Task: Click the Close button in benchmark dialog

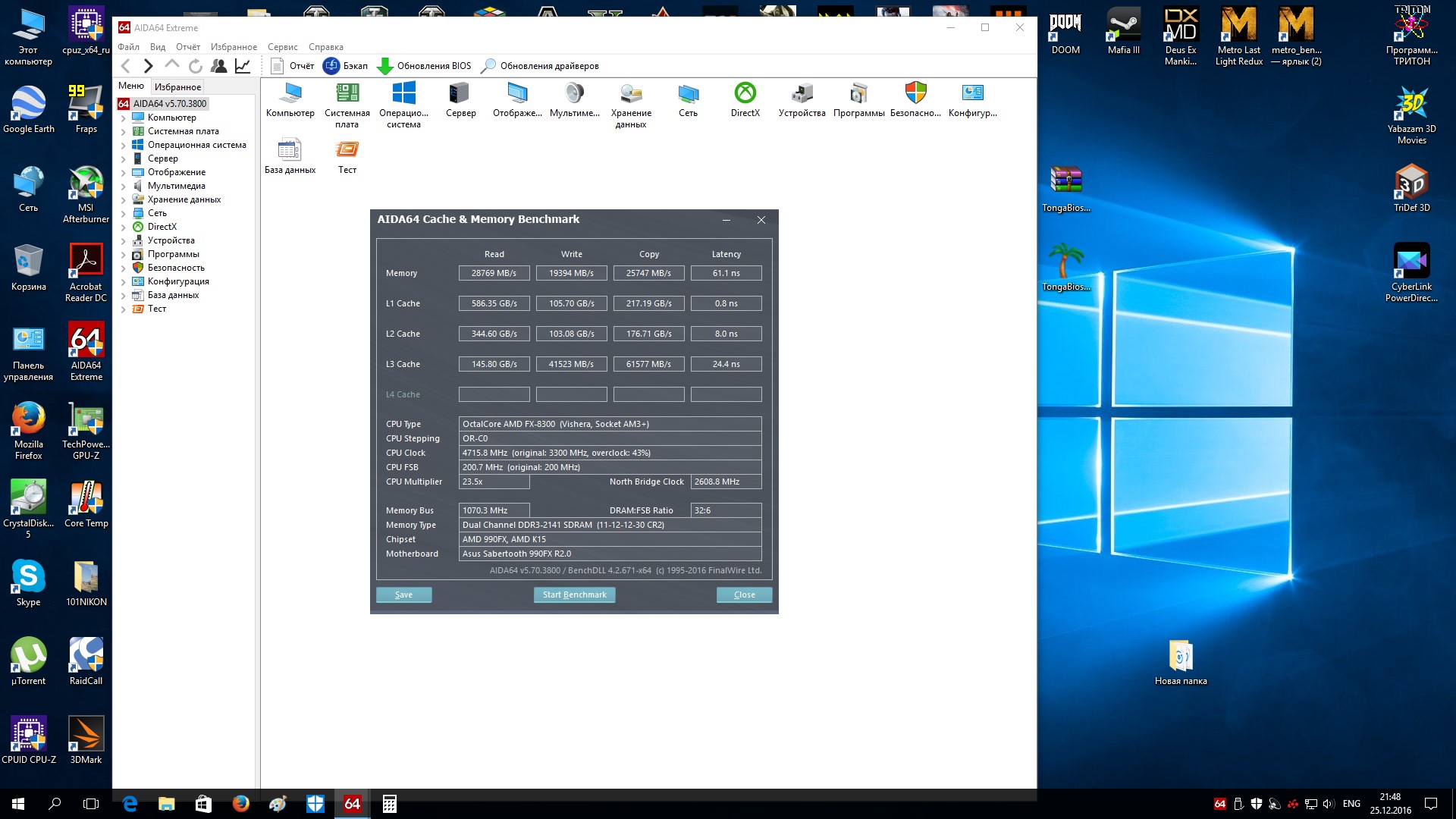Action: coord(744,595)
